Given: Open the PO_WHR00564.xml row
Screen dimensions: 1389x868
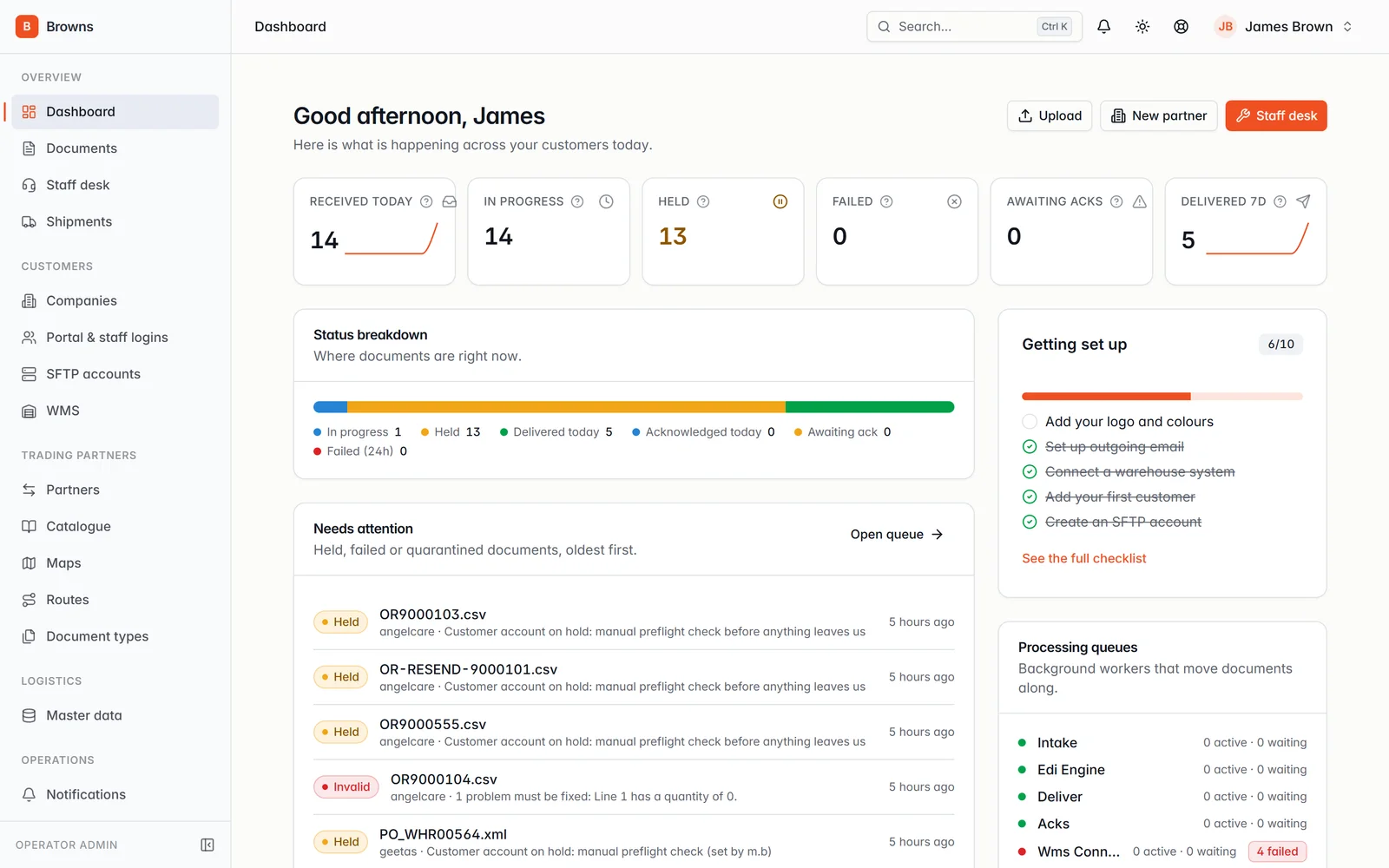Looking at the screenshot, I should click(x=634, y=842).
